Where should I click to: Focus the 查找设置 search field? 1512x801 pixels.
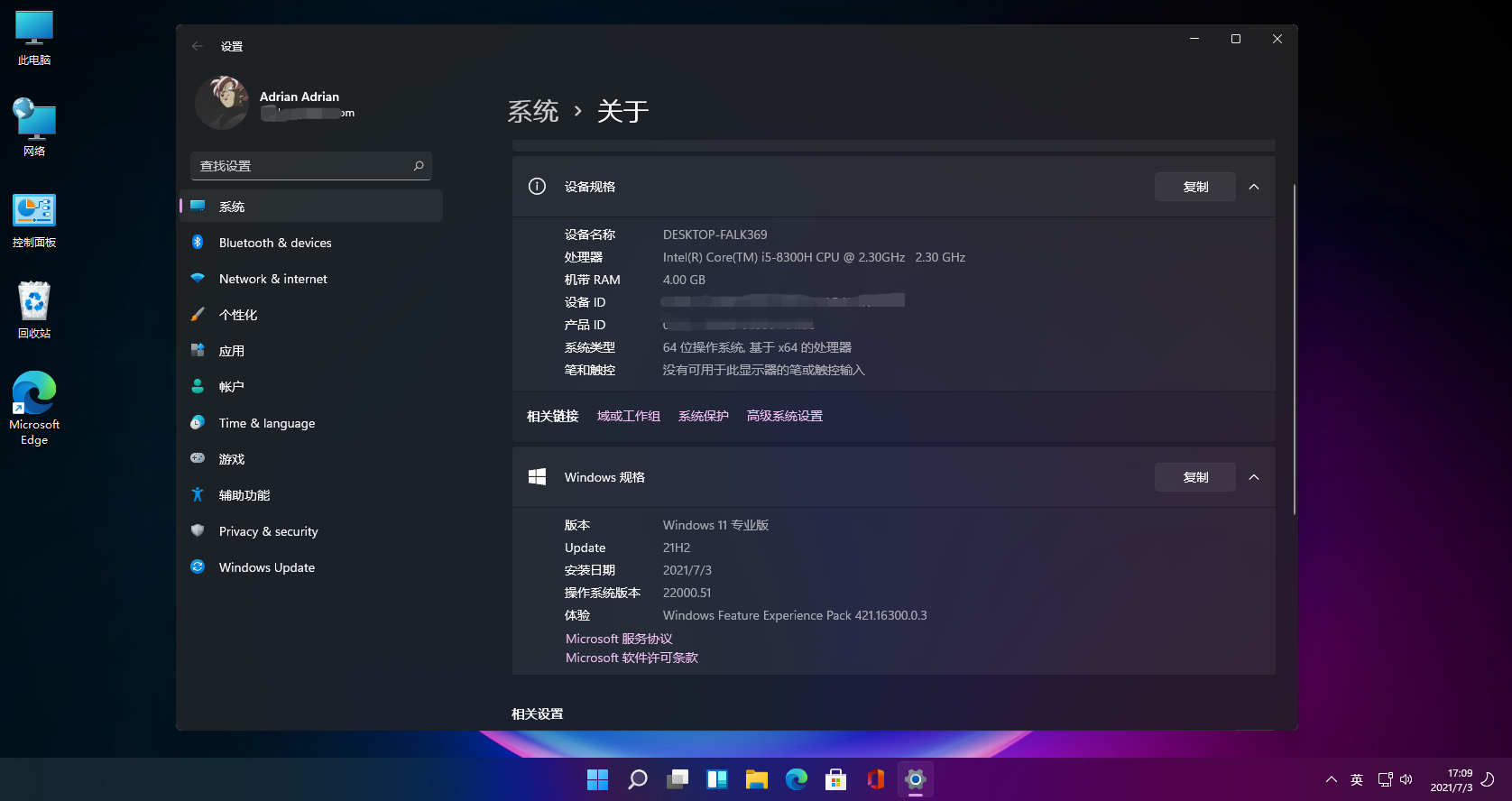coord(311,166)
